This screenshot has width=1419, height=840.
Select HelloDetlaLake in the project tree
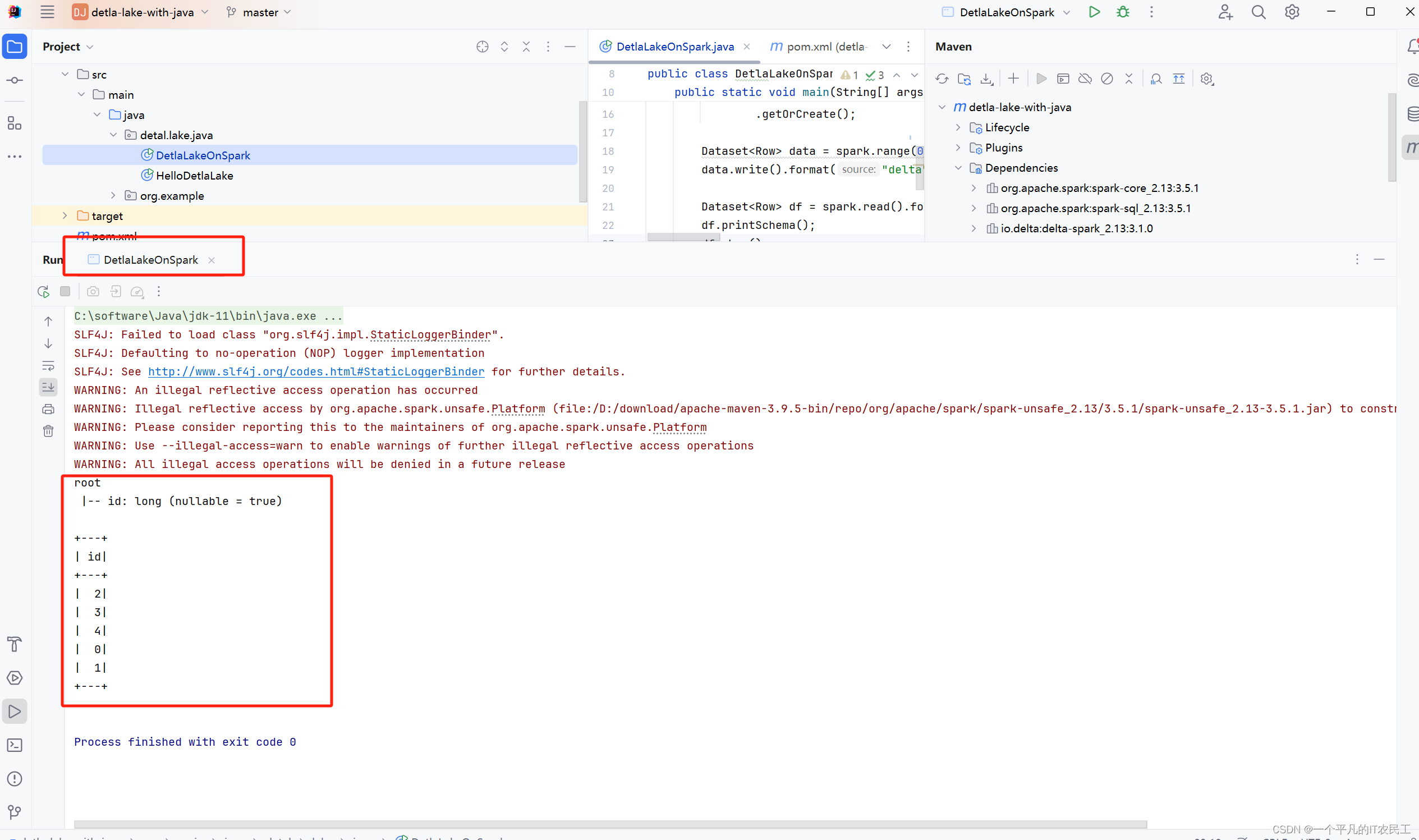[195, 176]
